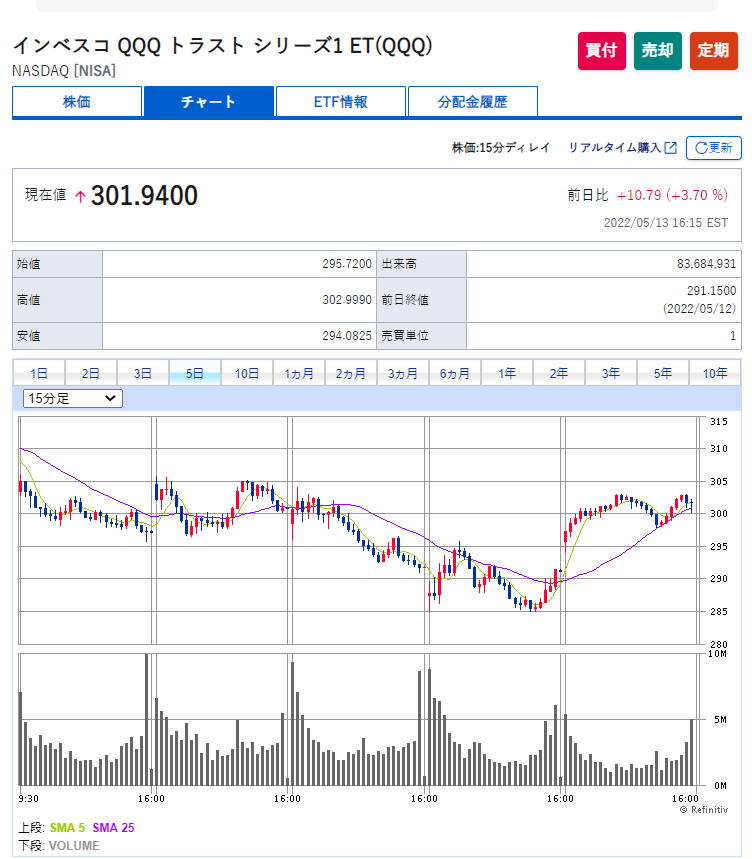This screenshot has width=752, height=859.
Task: Select the 5年 chart range
Action: pyautogui.click(x=663, y=374)
